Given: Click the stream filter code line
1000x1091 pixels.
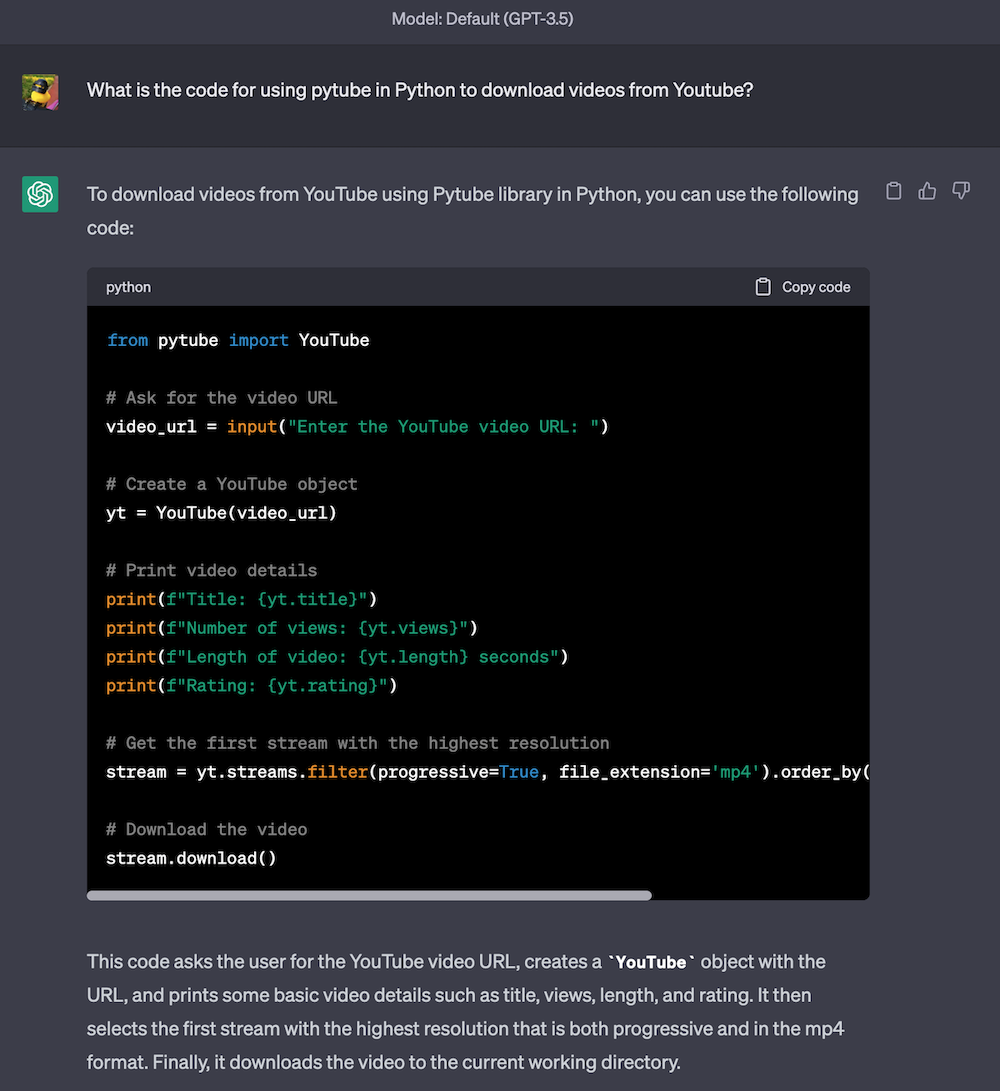Looking at the screenshot, I should pos(487,772).
